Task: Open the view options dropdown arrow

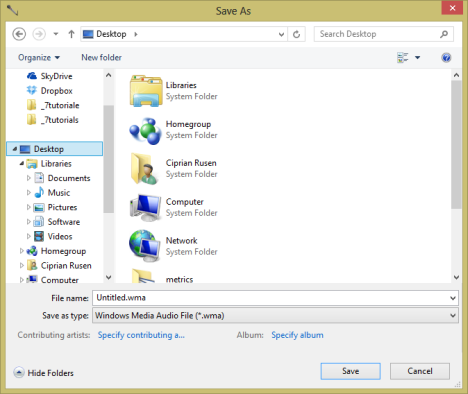Action: (417, 58)
